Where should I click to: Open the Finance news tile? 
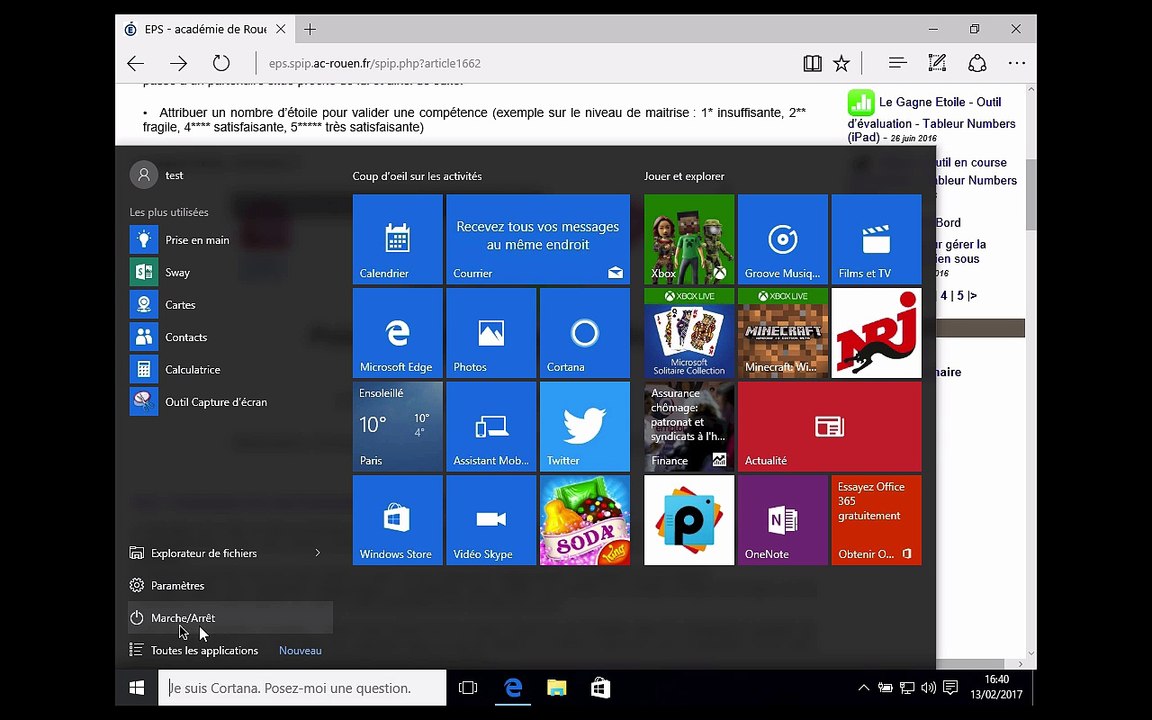click(689, 426)
